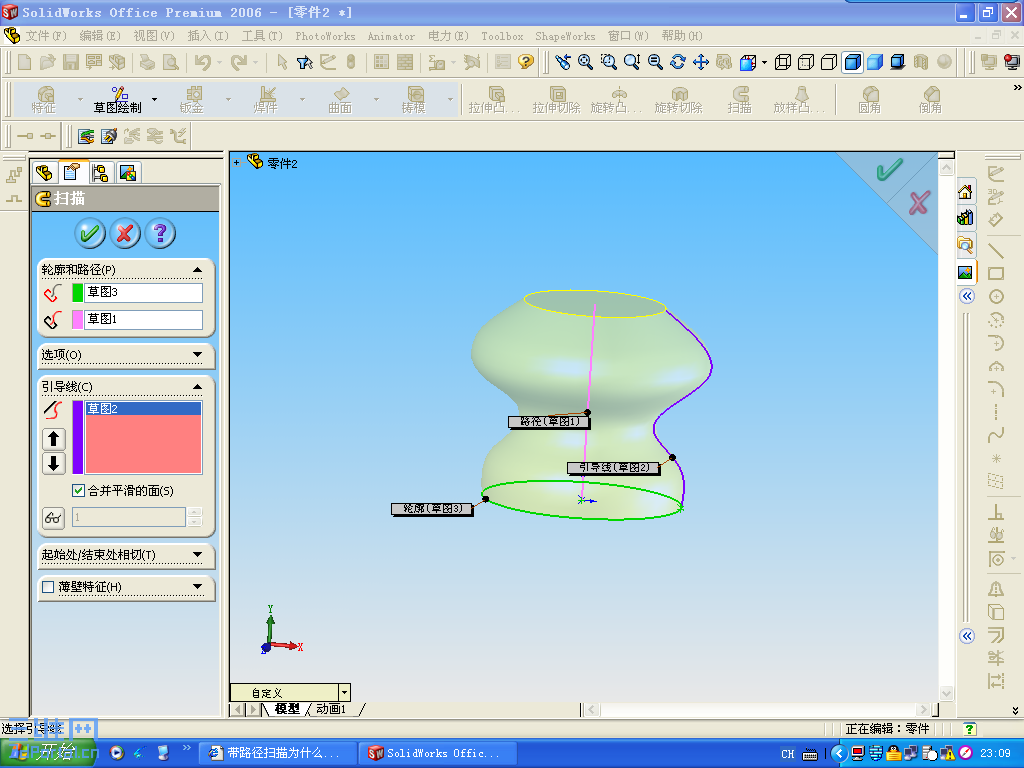1024x768 pixels.
Task: Expand the 零件2 tree node in graphics area
Action: (x=236, y=163)
